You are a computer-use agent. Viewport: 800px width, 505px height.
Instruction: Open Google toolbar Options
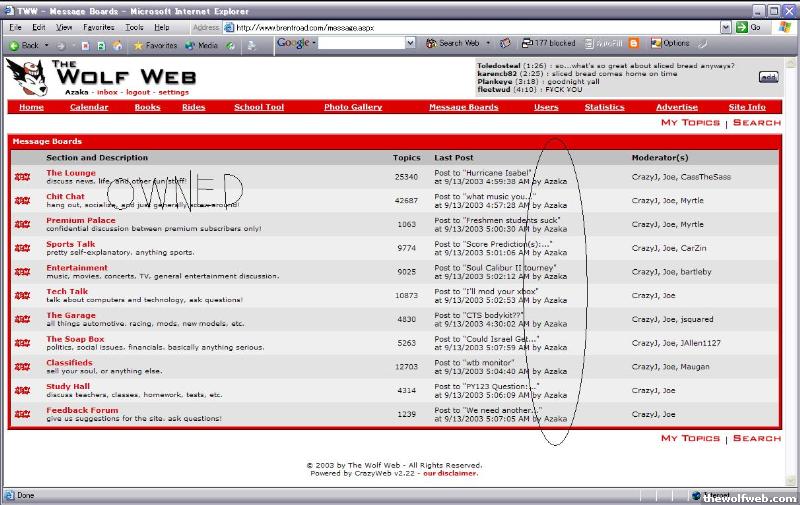[x=670, y=43]
